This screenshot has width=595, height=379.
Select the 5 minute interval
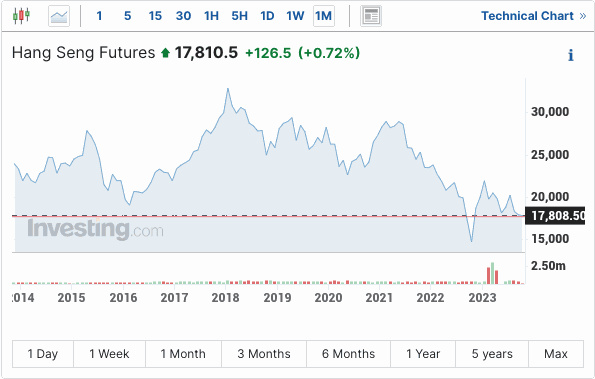tap(128, 16)
